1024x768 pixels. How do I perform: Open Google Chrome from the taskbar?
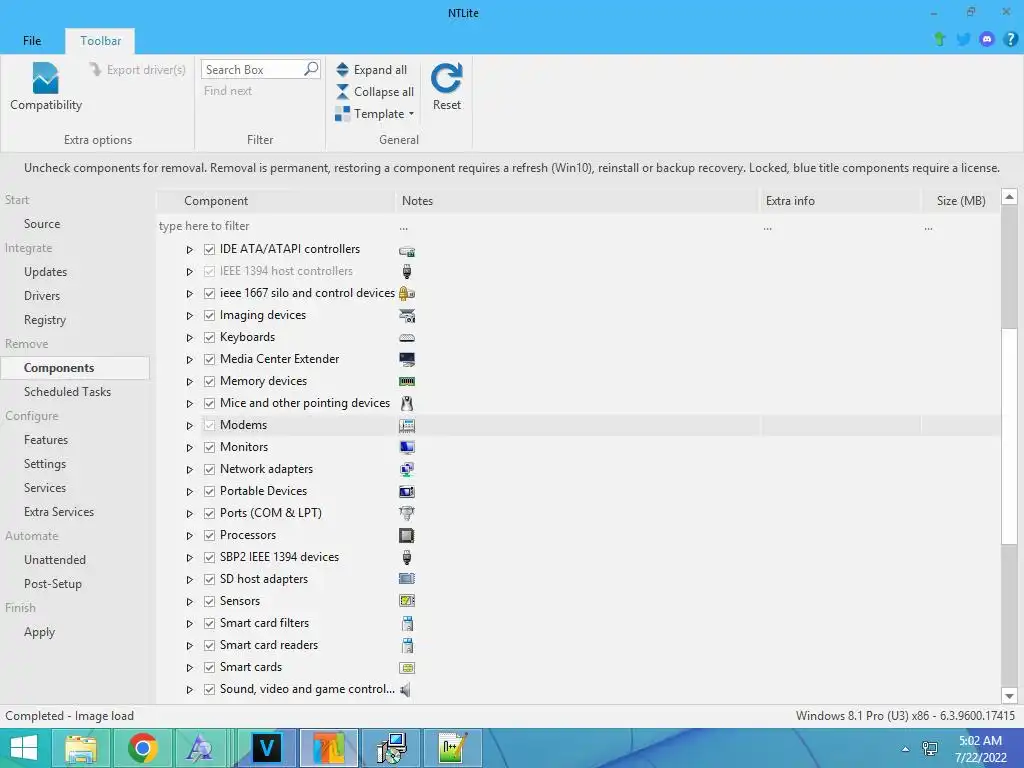(x=142, y=748)
